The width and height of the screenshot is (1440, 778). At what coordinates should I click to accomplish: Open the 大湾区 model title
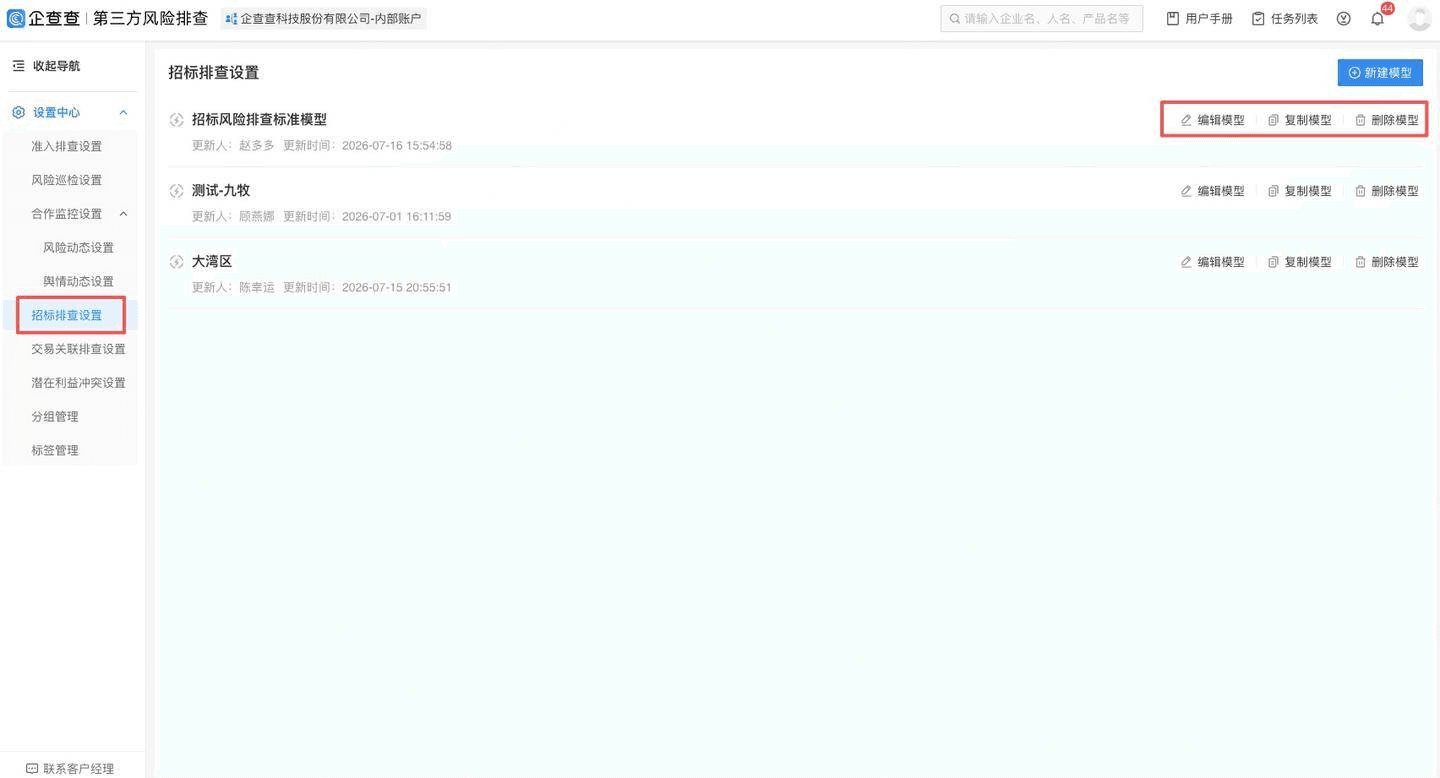click(x=212, y=262)
